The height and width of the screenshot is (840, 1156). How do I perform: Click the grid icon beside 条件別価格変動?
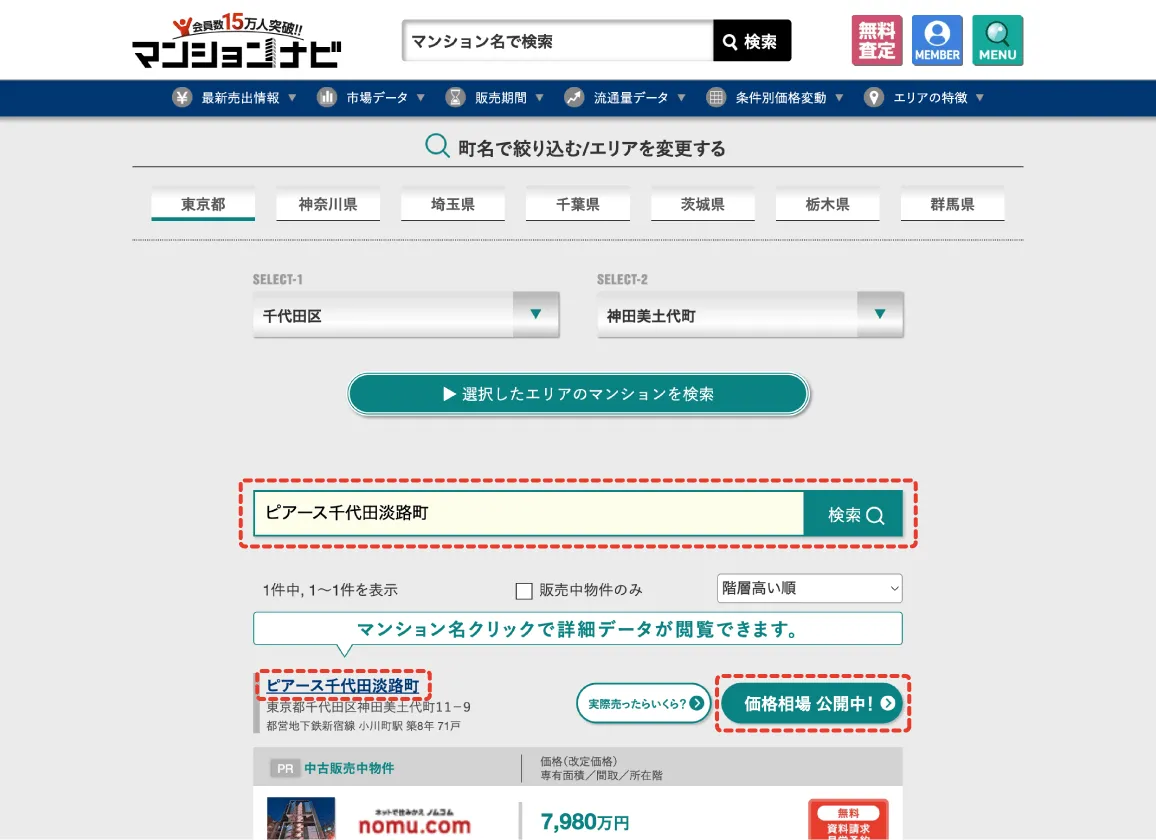click(715, 98)
